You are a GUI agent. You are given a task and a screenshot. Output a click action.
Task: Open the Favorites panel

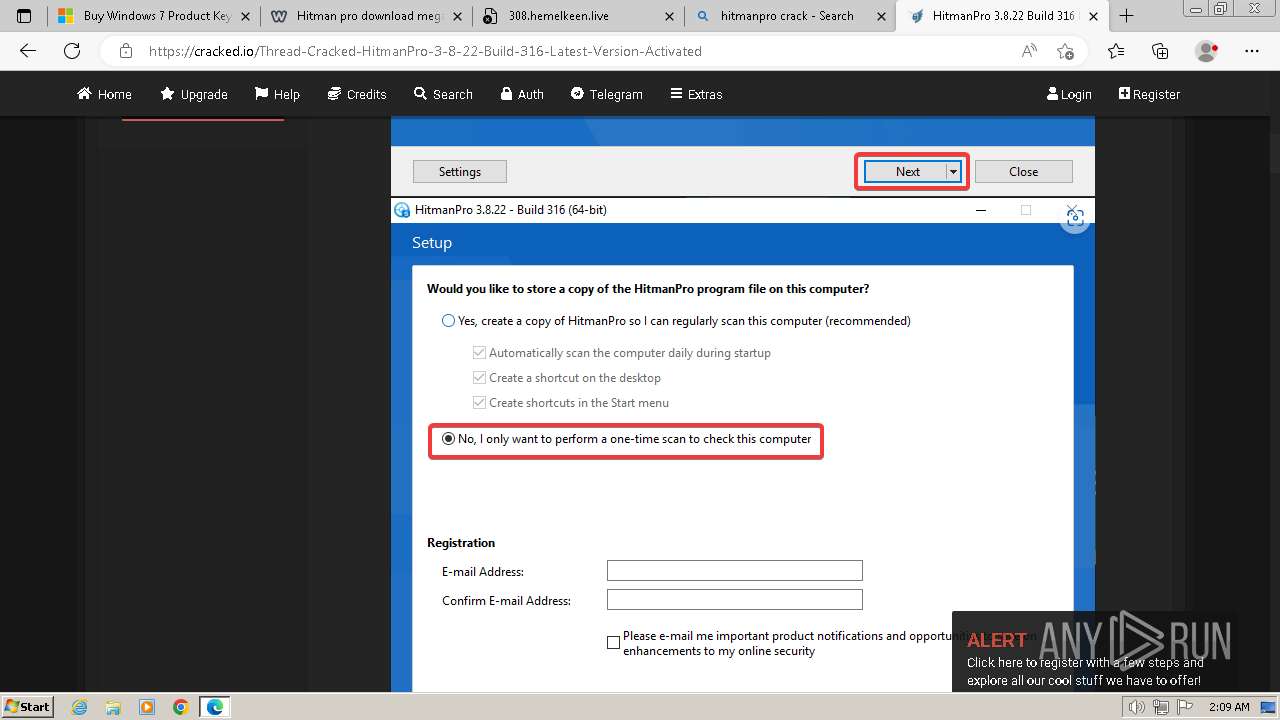1116,51
